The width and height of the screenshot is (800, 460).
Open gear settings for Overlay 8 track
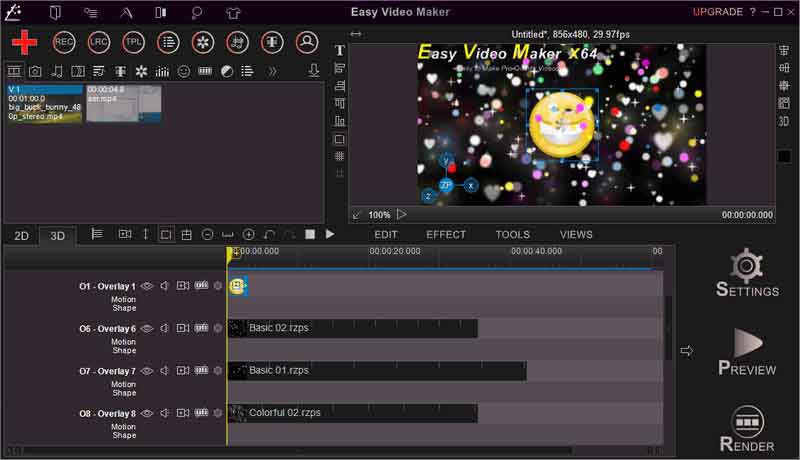tap(218, 413)
